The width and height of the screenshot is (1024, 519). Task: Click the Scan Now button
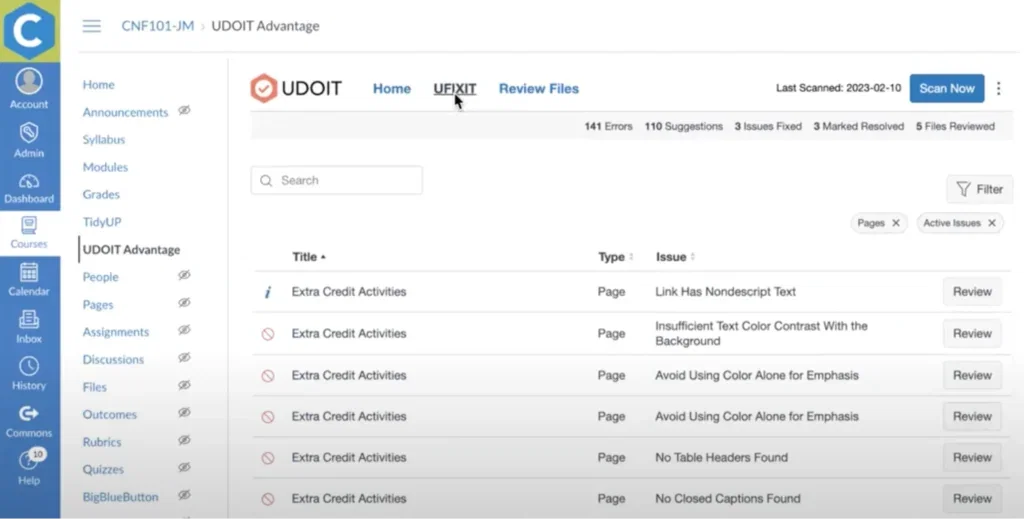tap(946, 88)
